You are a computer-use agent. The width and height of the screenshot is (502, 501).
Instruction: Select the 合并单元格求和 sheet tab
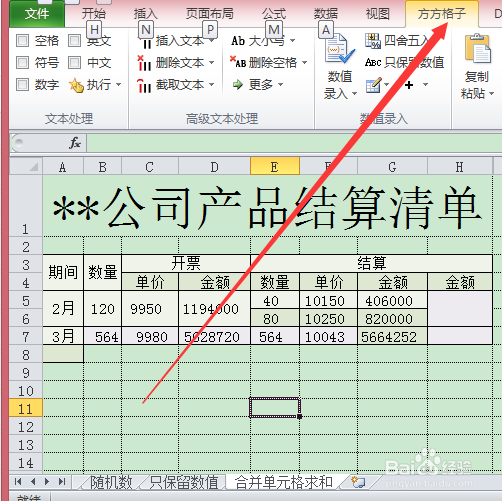284,482
